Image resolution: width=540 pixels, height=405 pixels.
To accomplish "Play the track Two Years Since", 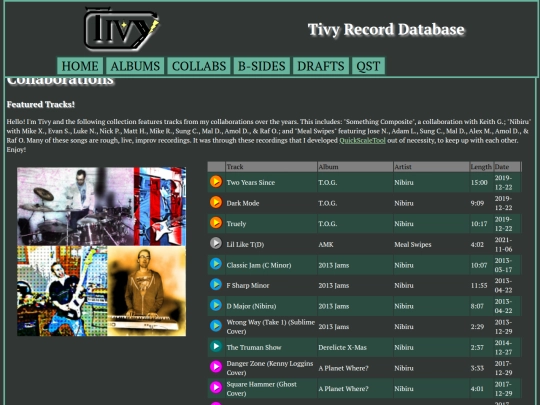I will (x=216, y=181).
